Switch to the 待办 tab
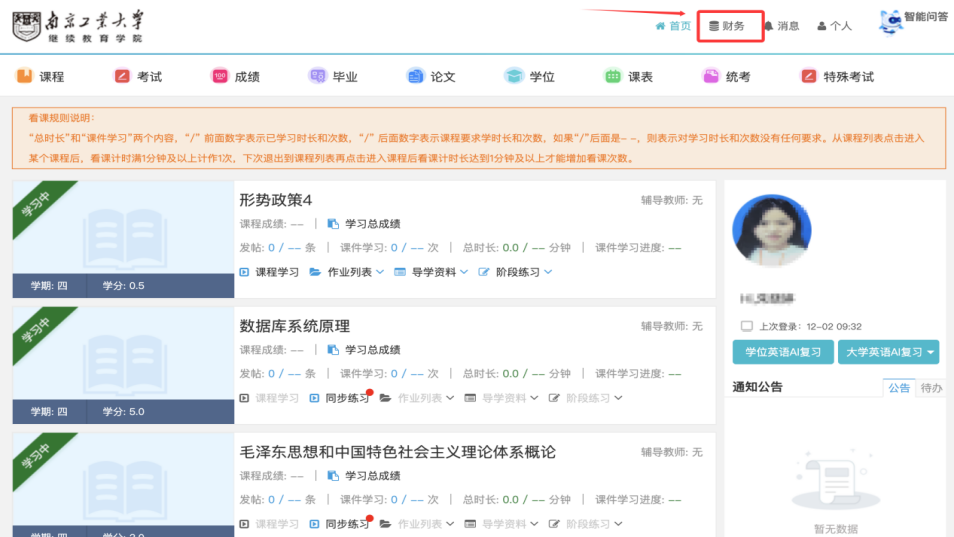The height and width of the screenshot is (537, 954). [x=930, y=388]
